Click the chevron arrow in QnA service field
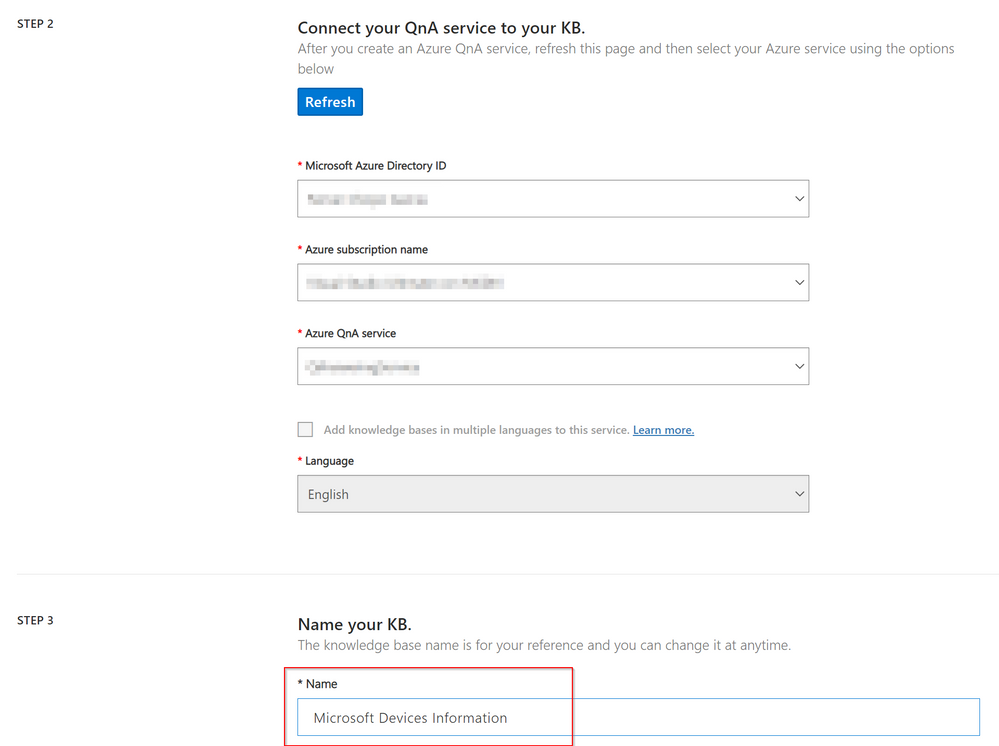This screenshot has height=746, width=999. pos(799,367)
